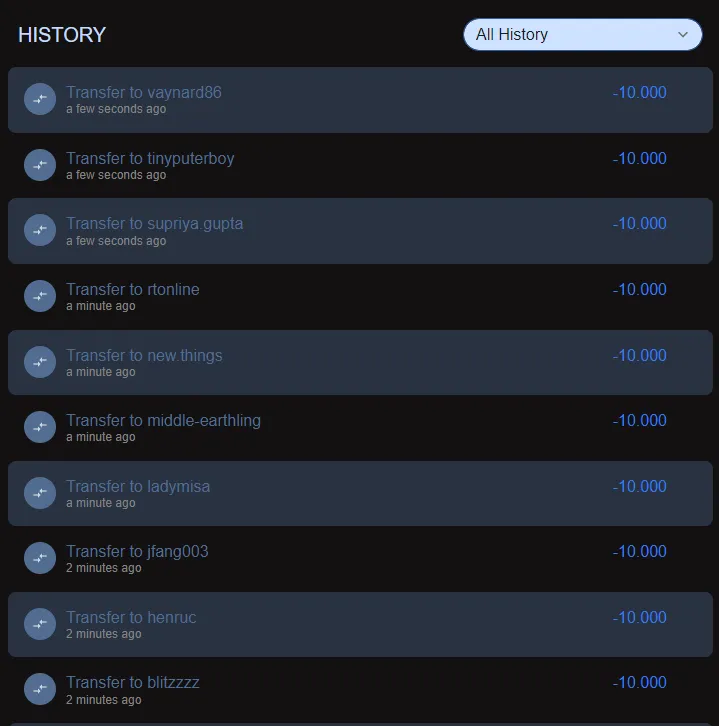Click transfer icon beside supriya.gupta entry
This screenshot has height=726, width=719.
(40, 230)
